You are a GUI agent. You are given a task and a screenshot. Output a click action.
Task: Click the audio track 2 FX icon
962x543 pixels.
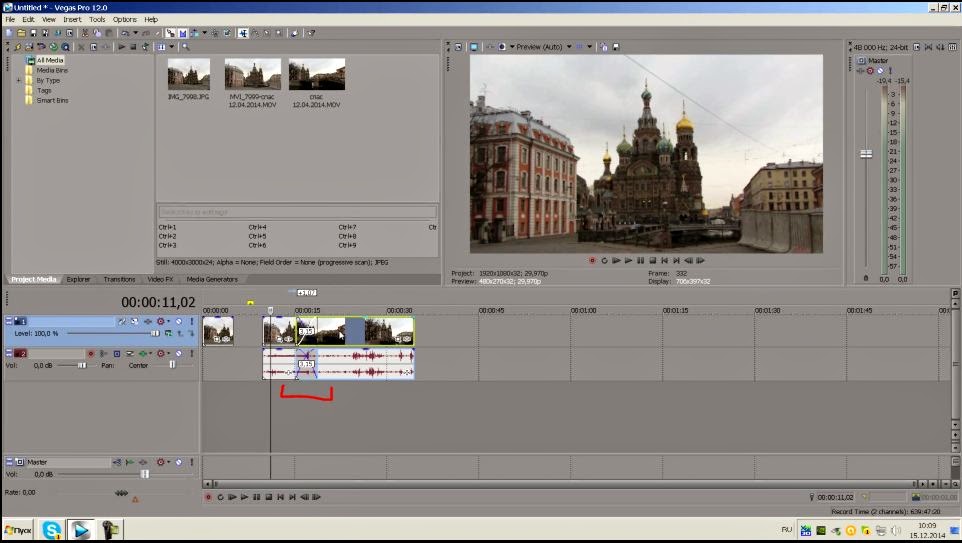pos(144,353)
